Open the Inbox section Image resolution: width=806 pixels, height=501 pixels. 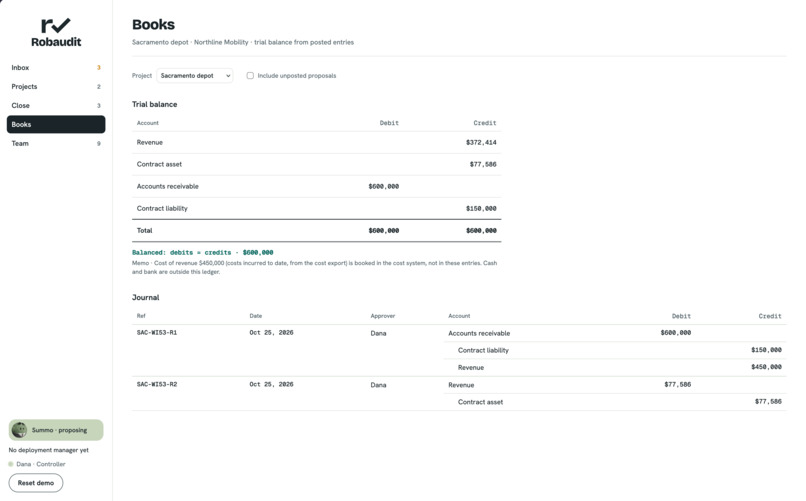pyautogui.click(x=56, y=67)
